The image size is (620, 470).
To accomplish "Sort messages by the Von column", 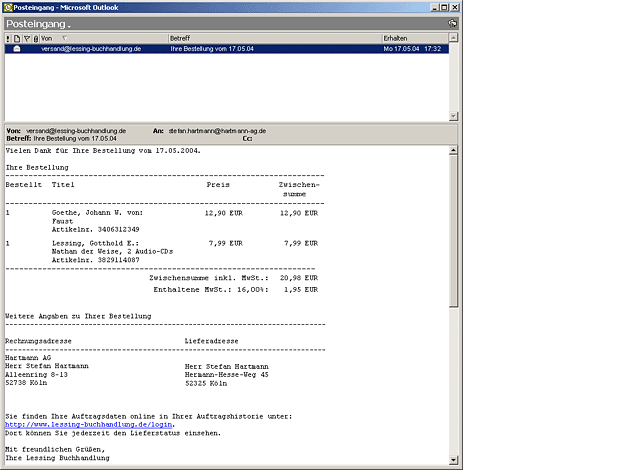I will pos(104,38).
